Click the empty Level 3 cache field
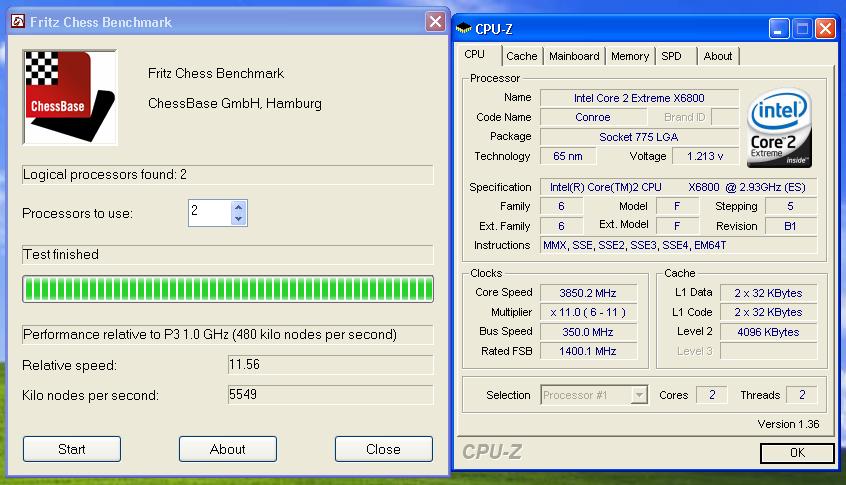The width and height of the screenshot is (846, 485). click(x=768, y=351)
